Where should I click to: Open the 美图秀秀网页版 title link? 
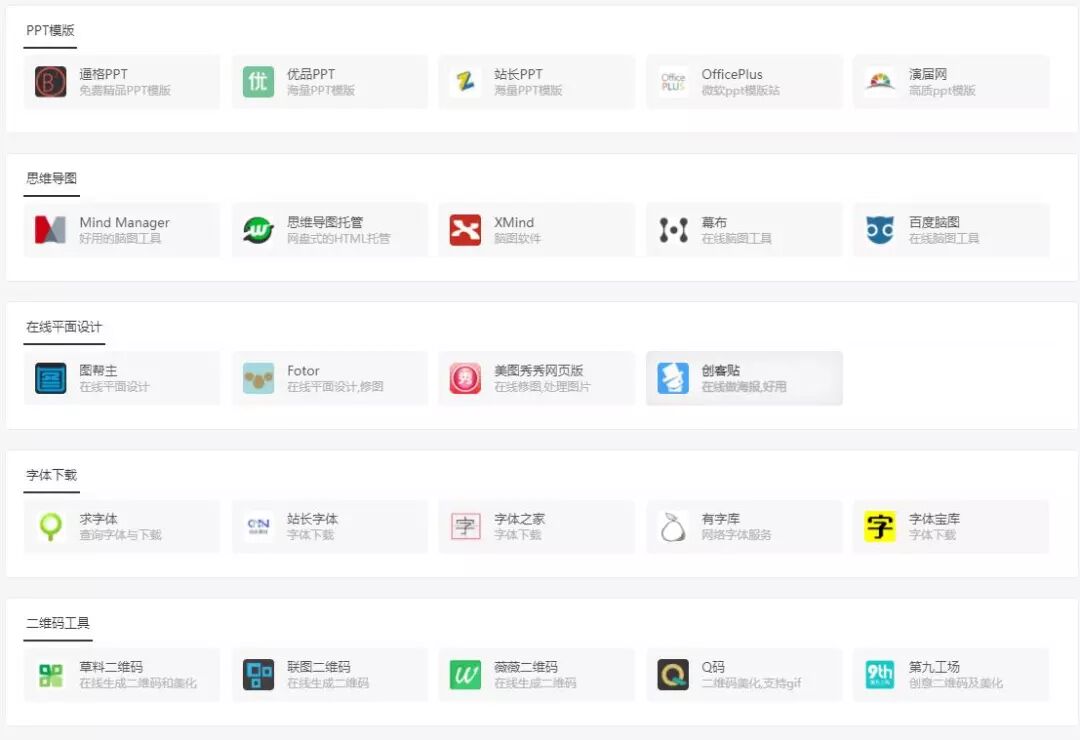click(x=539, y=371)
